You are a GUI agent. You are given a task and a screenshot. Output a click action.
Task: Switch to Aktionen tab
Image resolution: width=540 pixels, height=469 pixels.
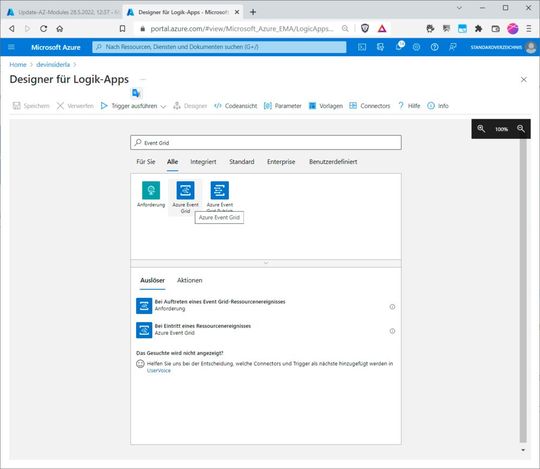pos(189,280)
